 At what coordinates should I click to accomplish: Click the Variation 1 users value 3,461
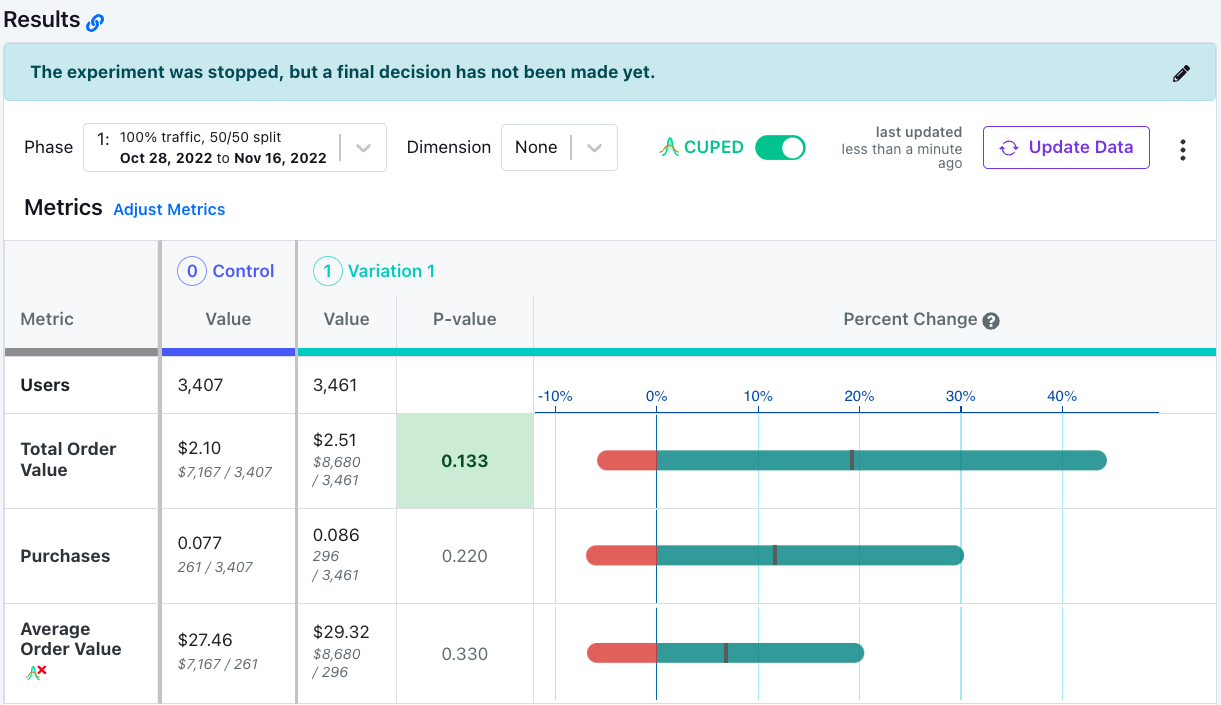(x=337, y=385)
